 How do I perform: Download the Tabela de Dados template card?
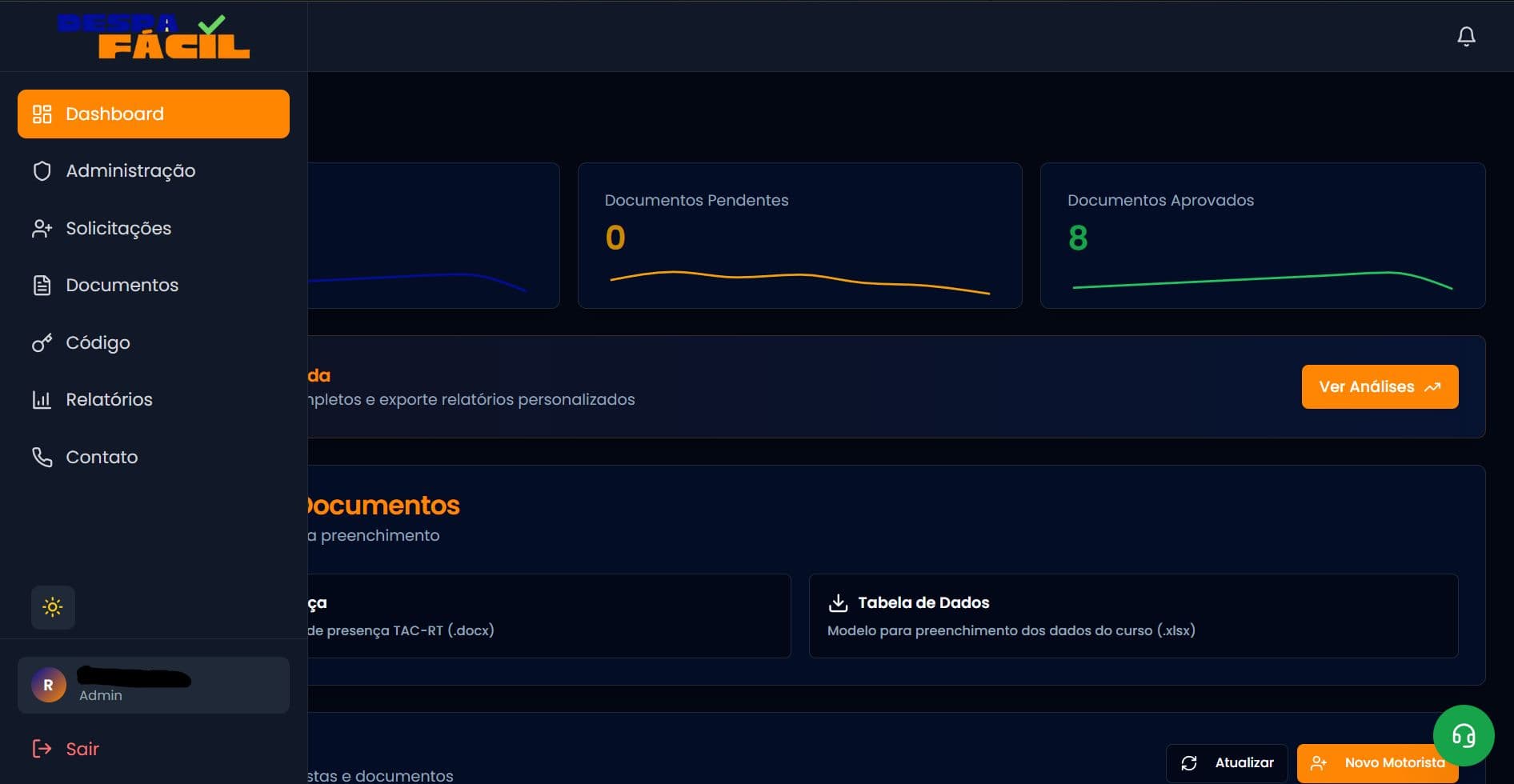pyautogui.click(x=1133, y=616)
